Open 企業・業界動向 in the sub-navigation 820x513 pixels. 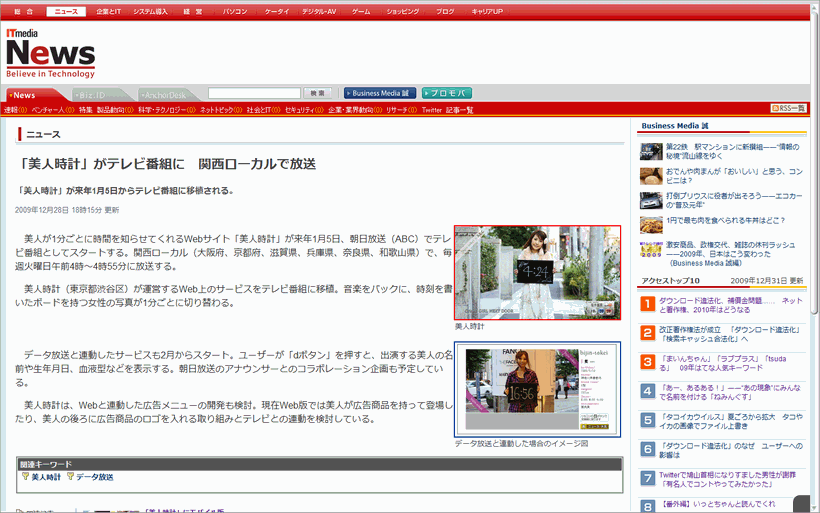point(355,110)
